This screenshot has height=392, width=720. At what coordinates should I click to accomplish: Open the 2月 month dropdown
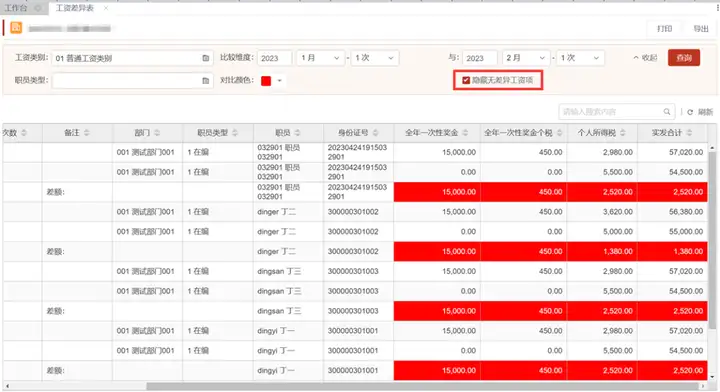tap(526, 58)
